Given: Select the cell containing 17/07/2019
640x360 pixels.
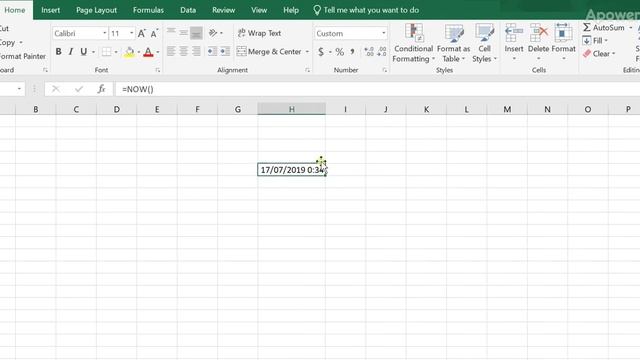Looking at the screenshot, I should 291,170.
